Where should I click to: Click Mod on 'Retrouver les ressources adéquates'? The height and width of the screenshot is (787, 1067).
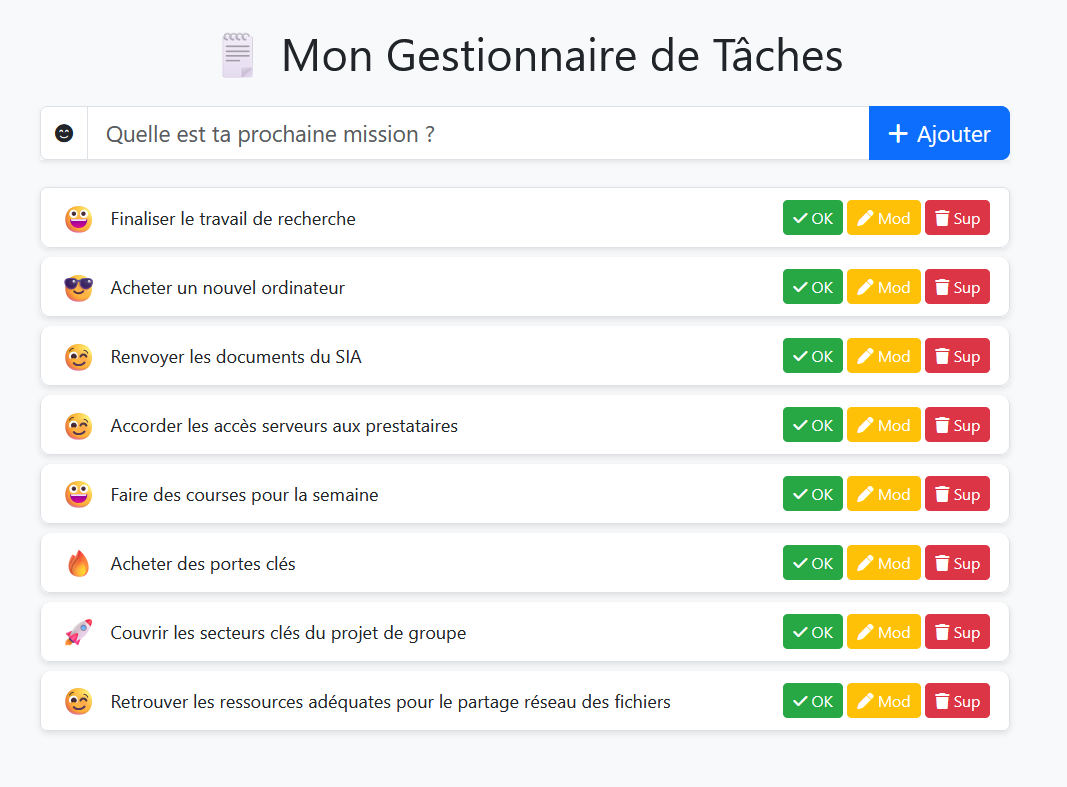883,700
